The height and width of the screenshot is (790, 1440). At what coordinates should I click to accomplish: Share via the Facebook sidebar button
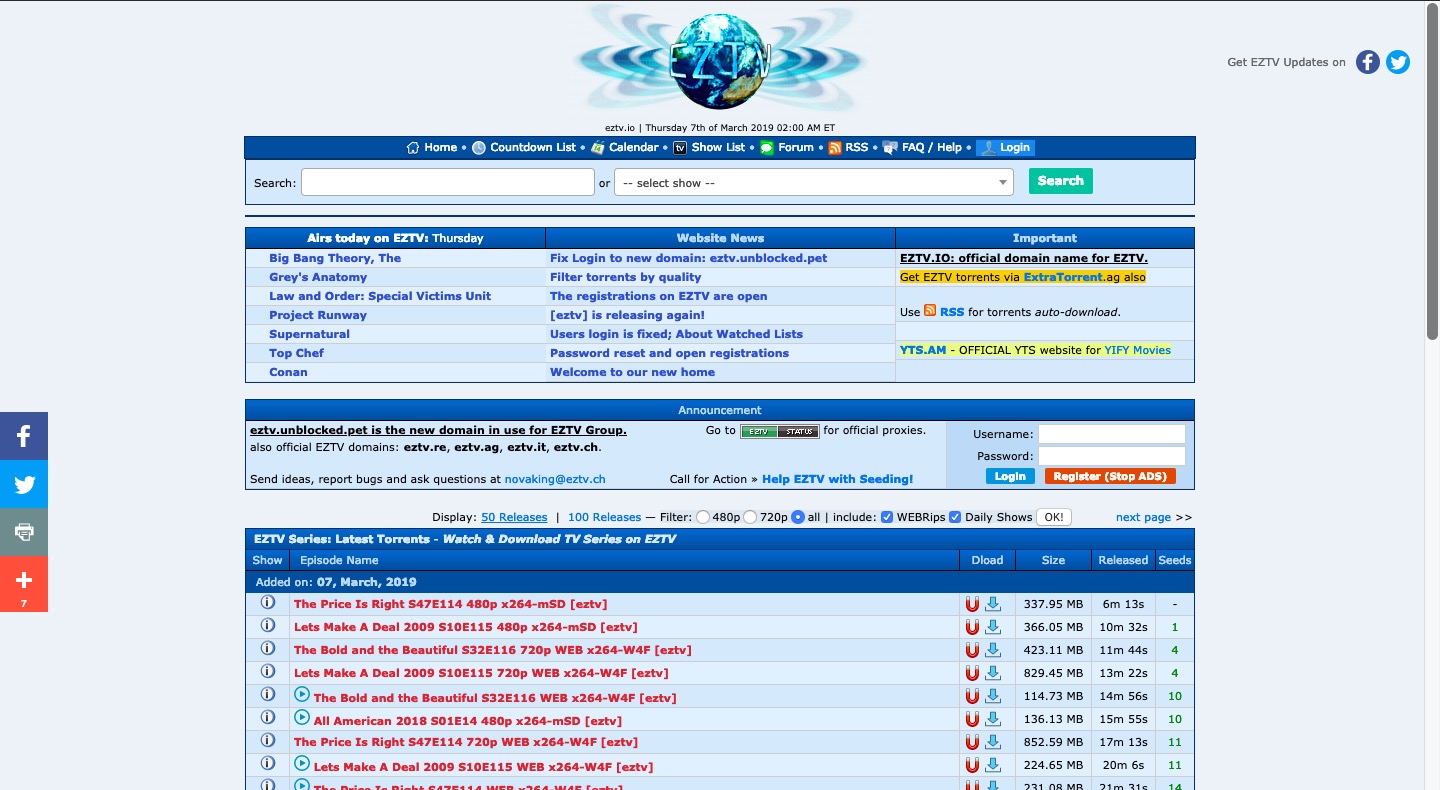pos(24,436)
